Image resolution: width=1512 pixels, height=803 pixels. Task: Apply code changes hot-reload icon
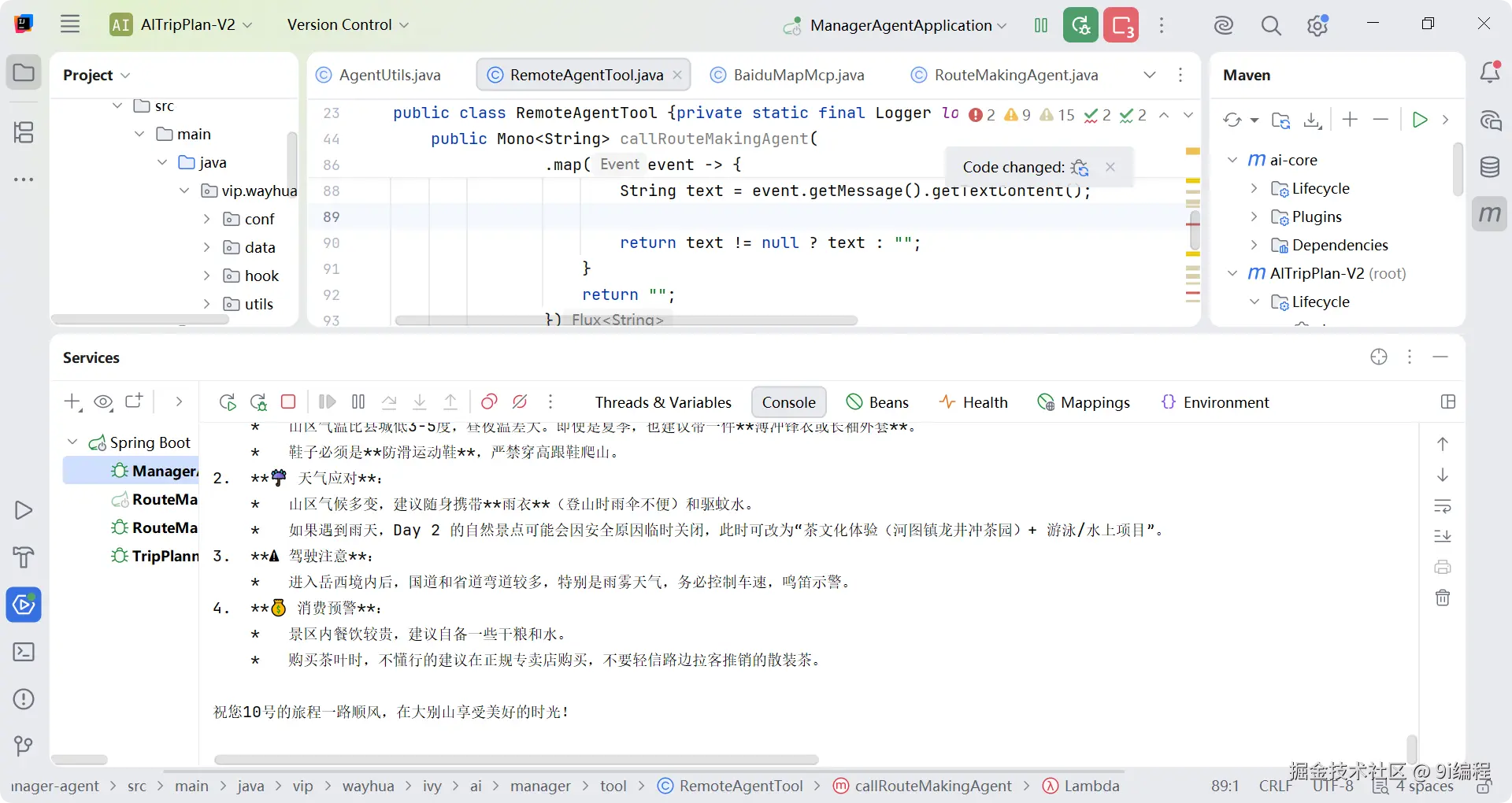click(1080, 167)
